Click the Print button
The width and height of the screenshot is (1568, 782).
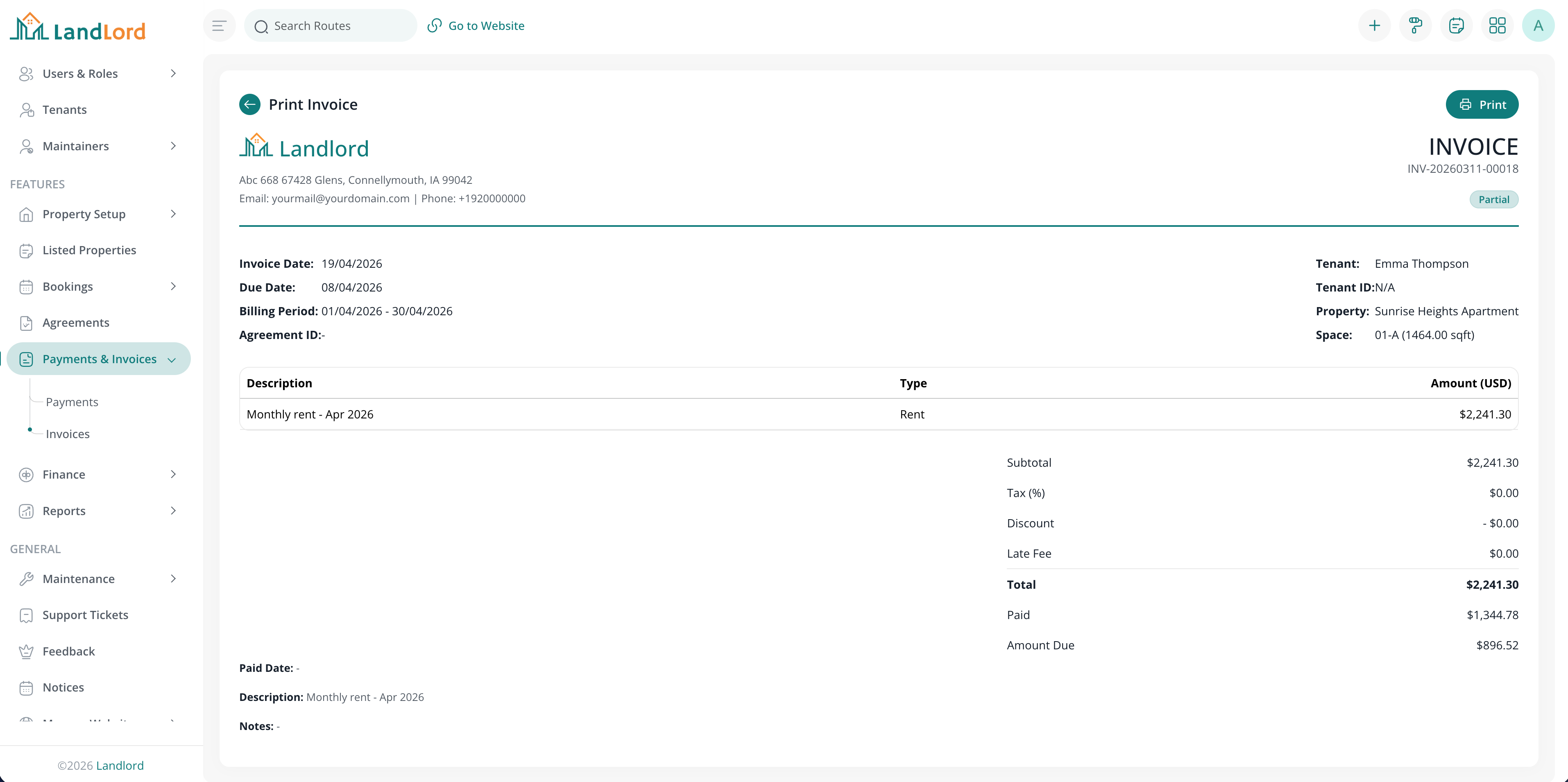point(1482,104)
